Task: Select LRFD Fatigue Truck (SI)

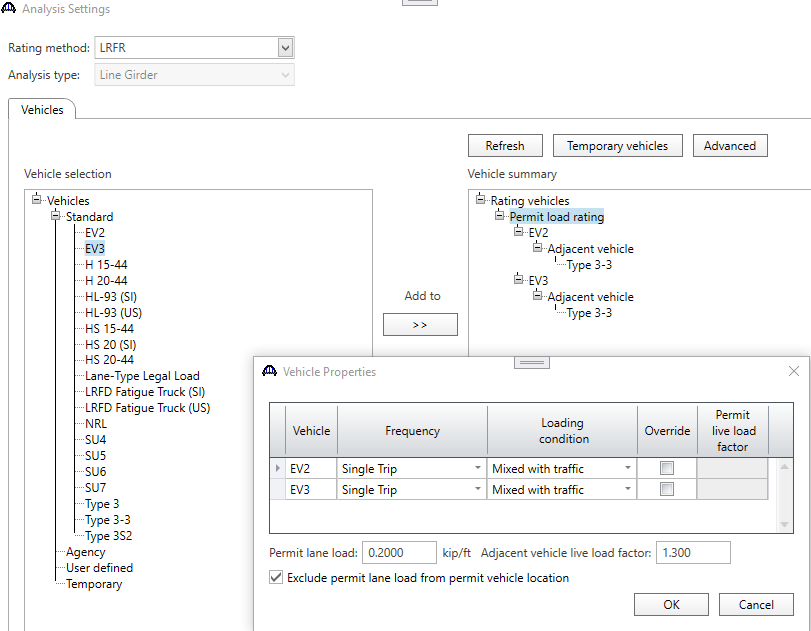Action: point(145,392)
